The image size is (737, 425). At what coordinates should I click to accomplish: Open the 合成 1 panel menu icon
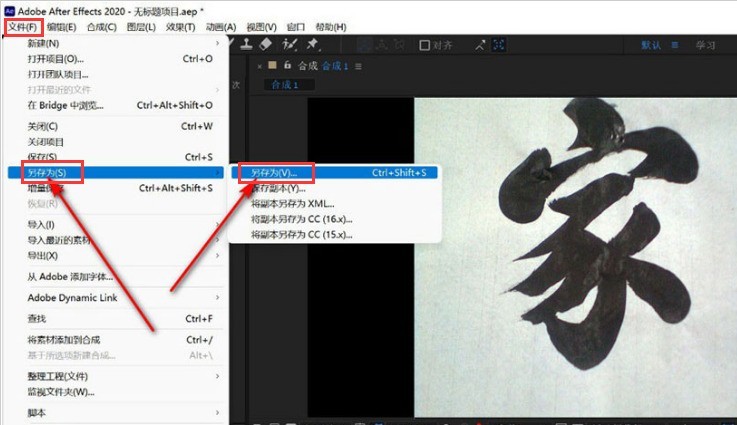tap(358, 66)
